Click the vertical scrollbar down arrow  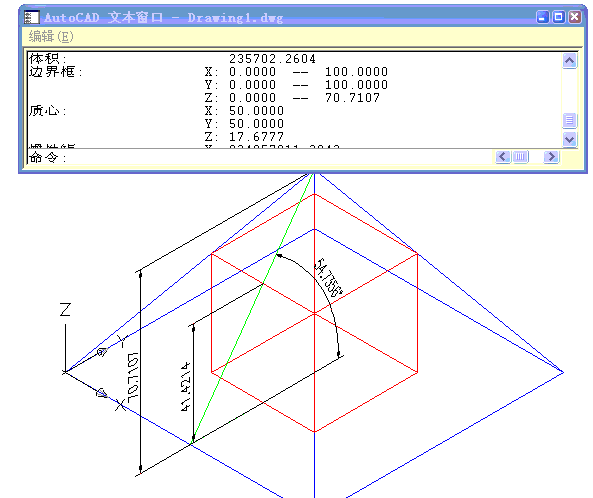coord(570,139)
